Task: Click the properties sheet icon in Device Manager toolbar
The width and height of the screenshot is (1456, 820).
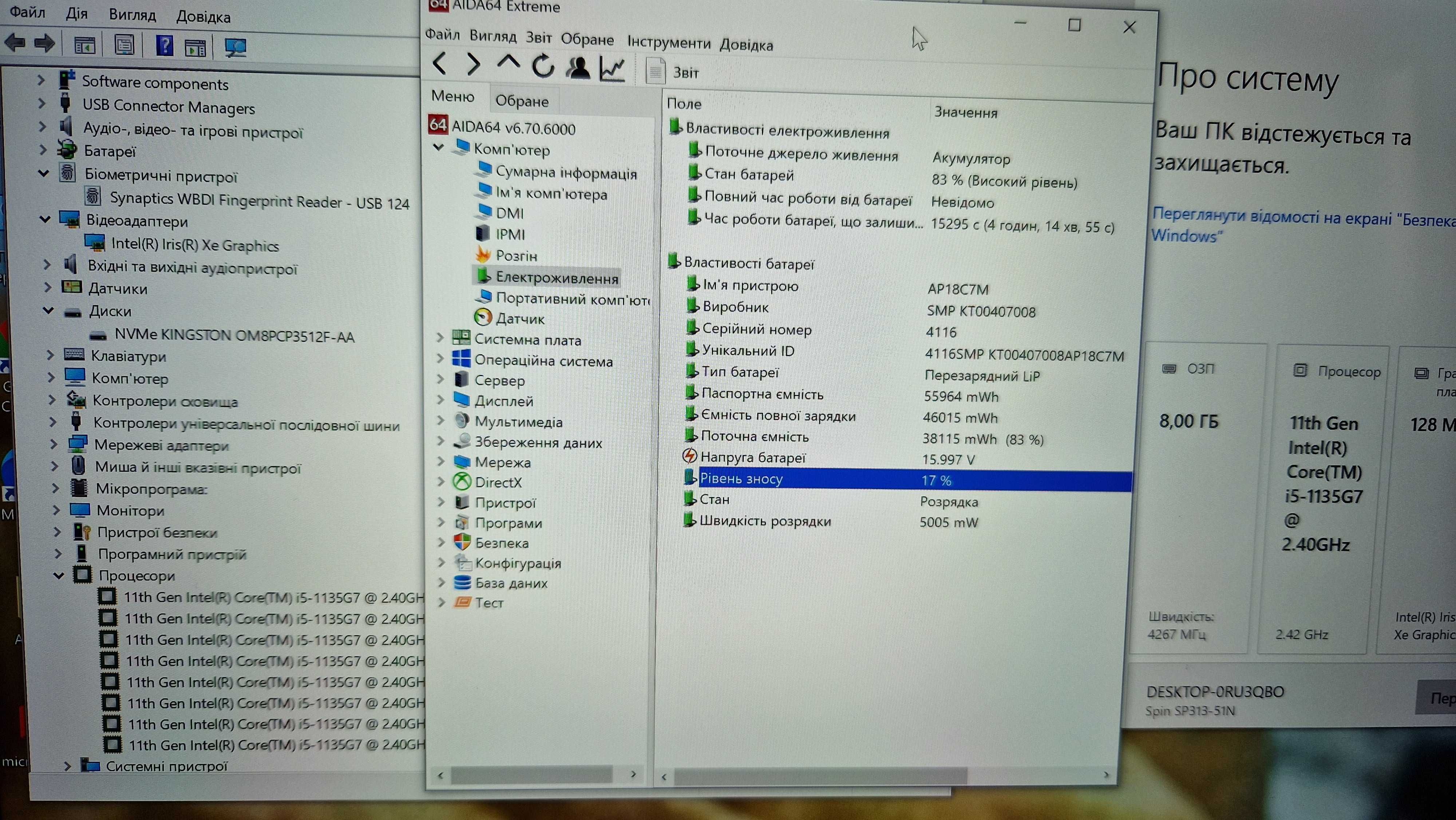Action: (124, 45)
